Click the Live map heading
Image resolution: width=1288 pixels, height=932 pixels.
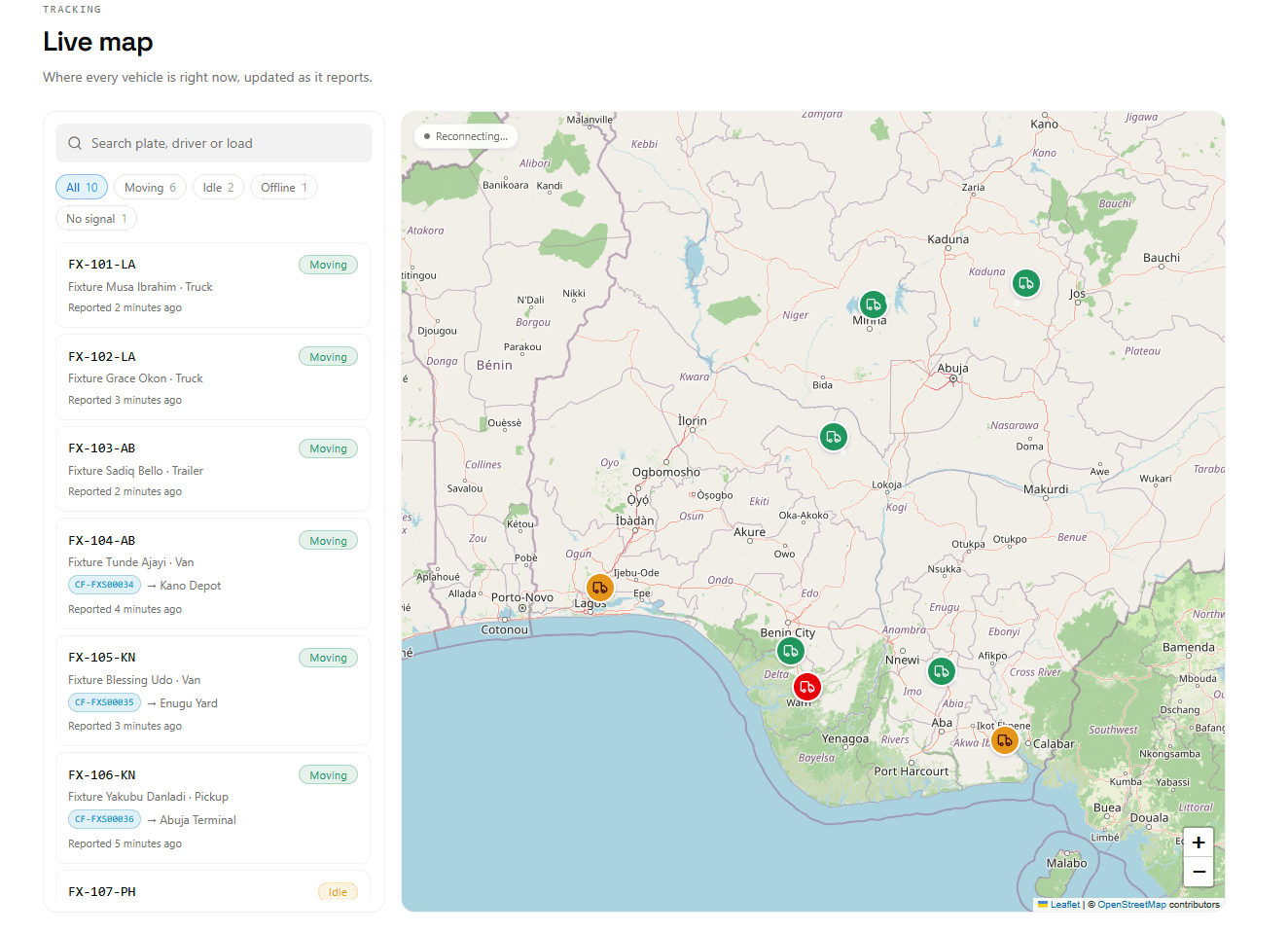(98, 42)
